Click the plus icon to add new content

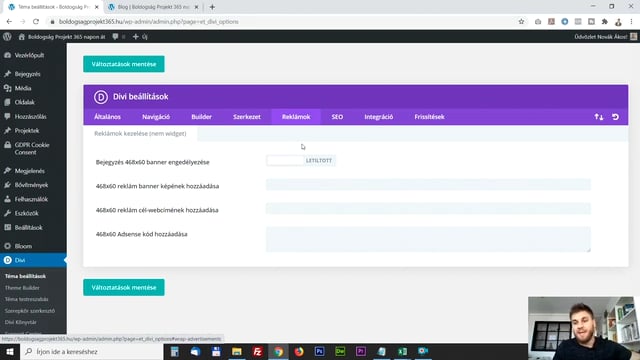point(136,37)
